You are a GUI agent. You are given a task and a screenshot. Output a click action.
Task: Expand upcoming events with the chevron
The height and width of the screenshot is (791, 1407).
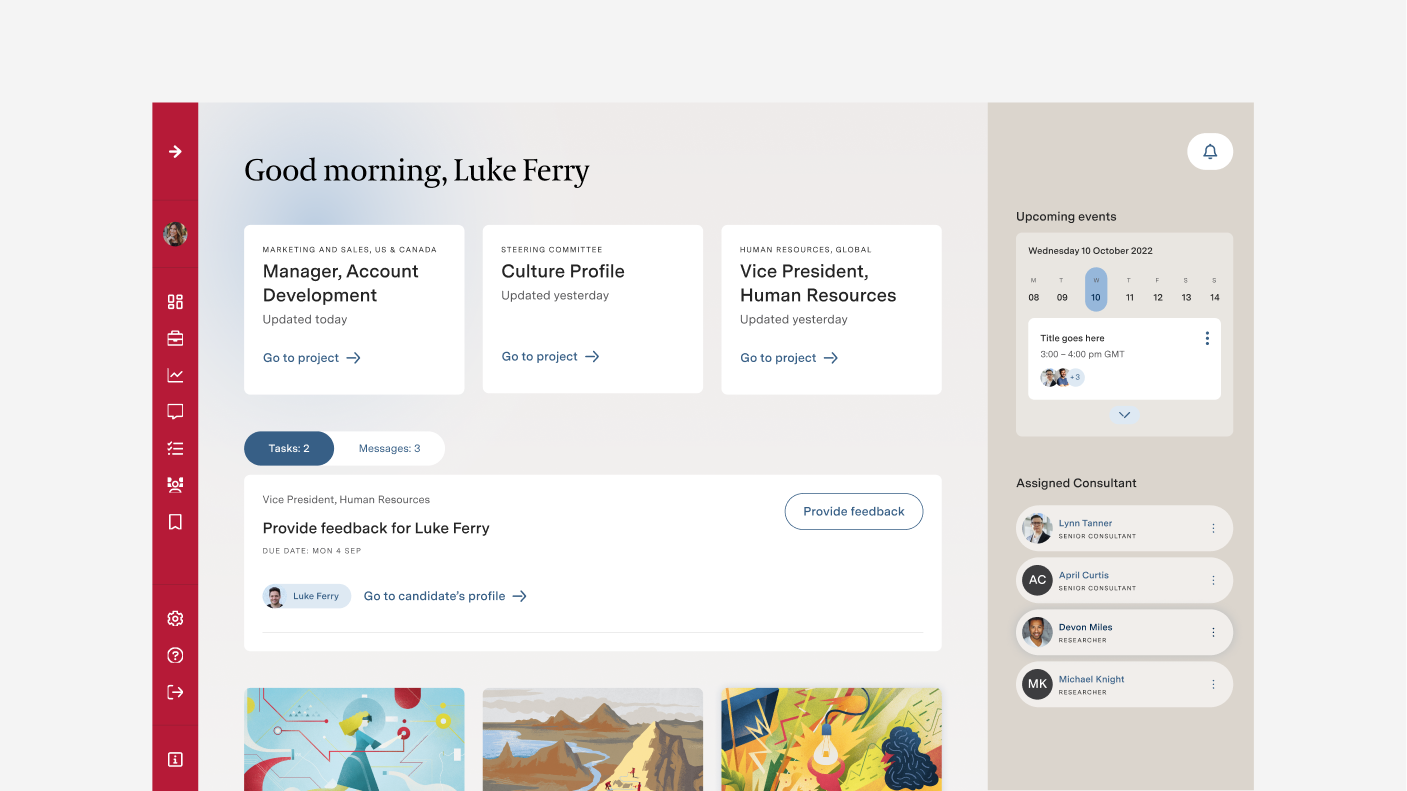tap(1124, 415)
